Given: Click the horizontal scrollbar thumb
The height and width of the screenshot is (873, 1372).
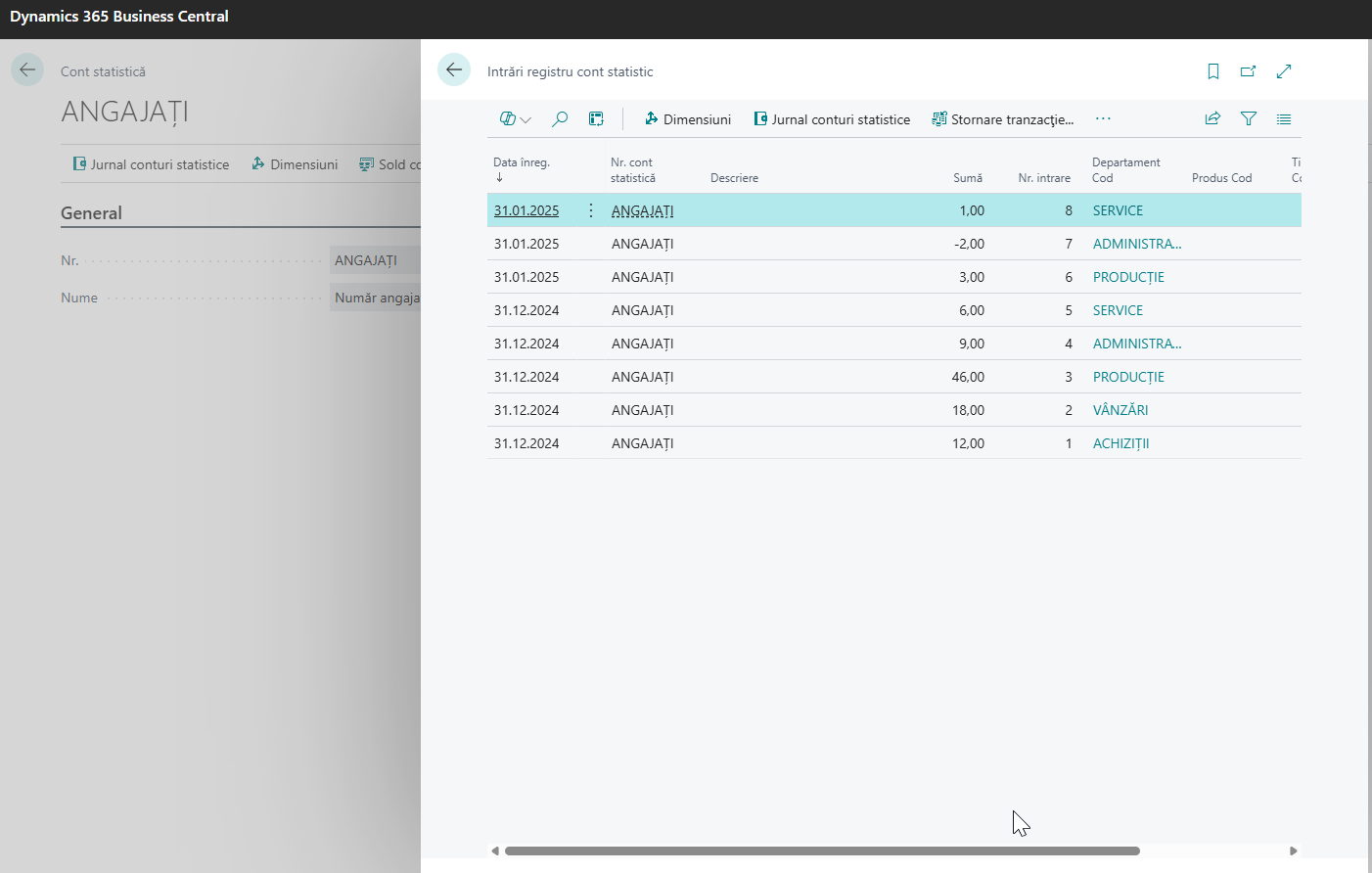Looking at the screenshot, I should point(822,850).
